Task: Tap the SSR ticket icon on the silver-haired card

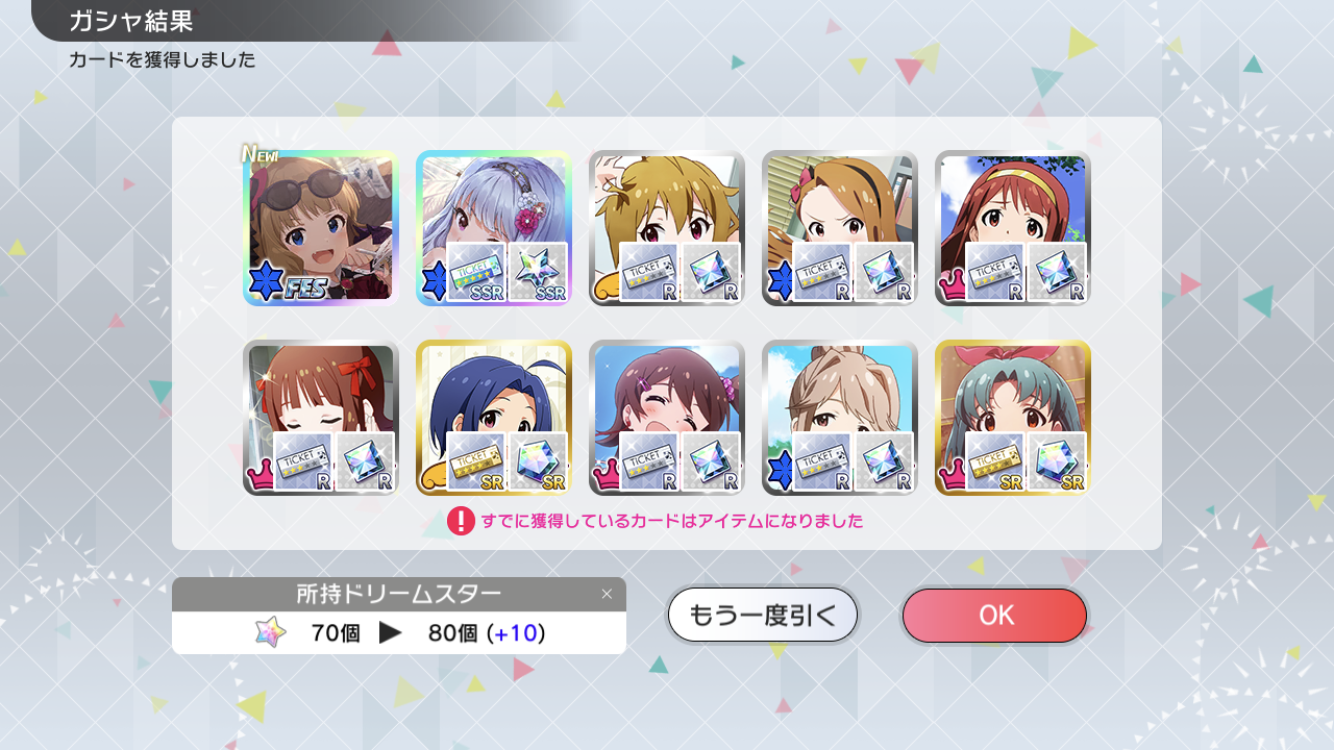Action: [x=476, y=272]
